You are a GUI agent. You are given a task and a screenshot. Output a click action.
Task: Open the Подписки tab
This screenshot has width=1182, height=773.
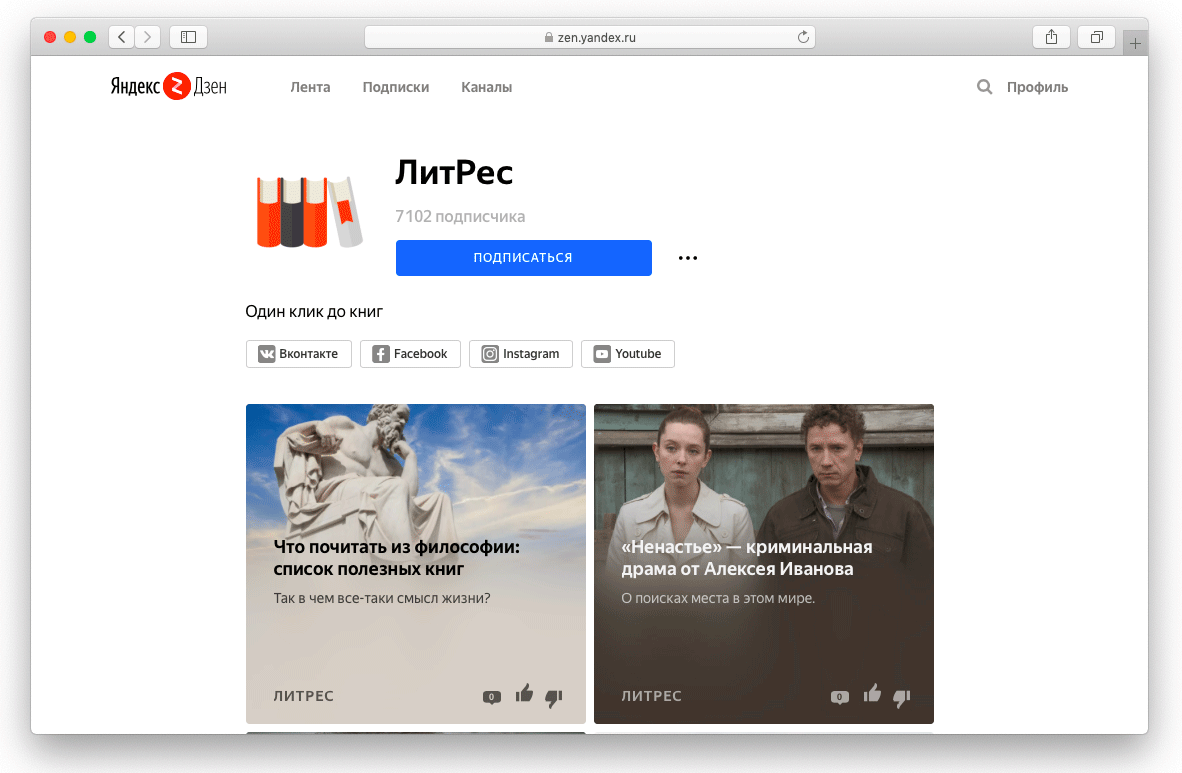(x=396, y=87)
